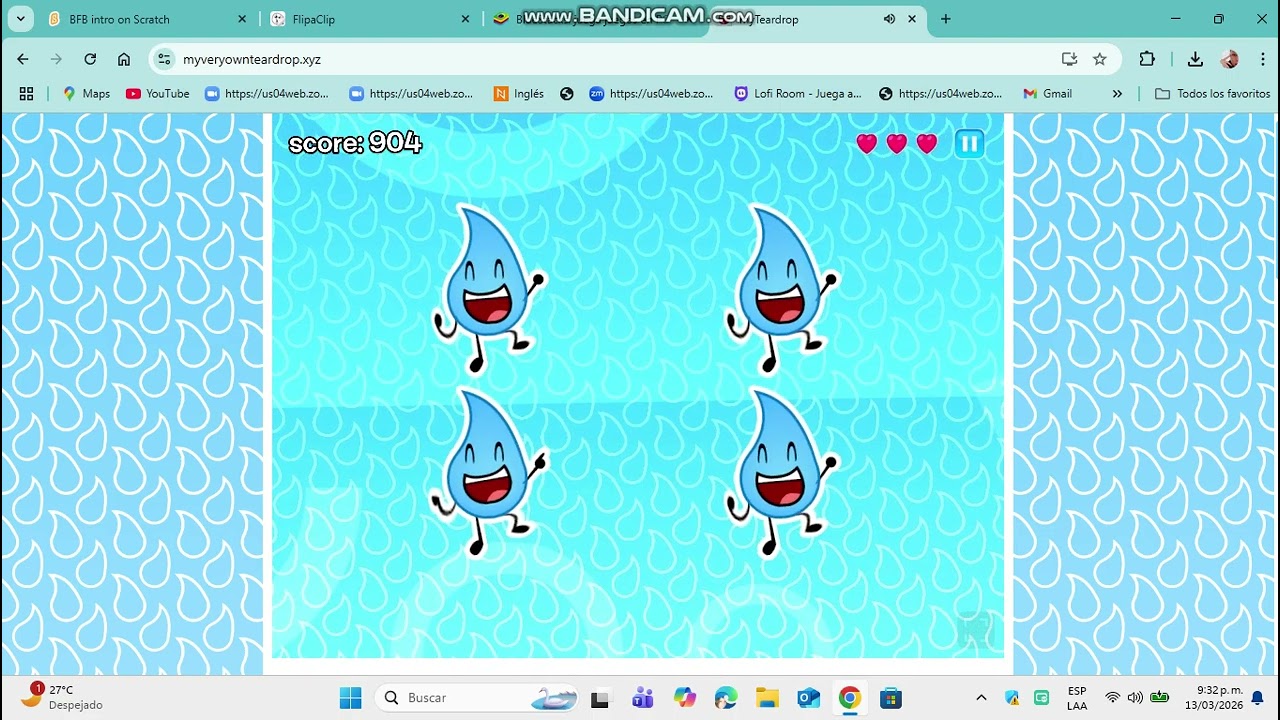
Task: Open the Extensions puzzle icon
Action: pyautogui.click(x=1147, y=59)
